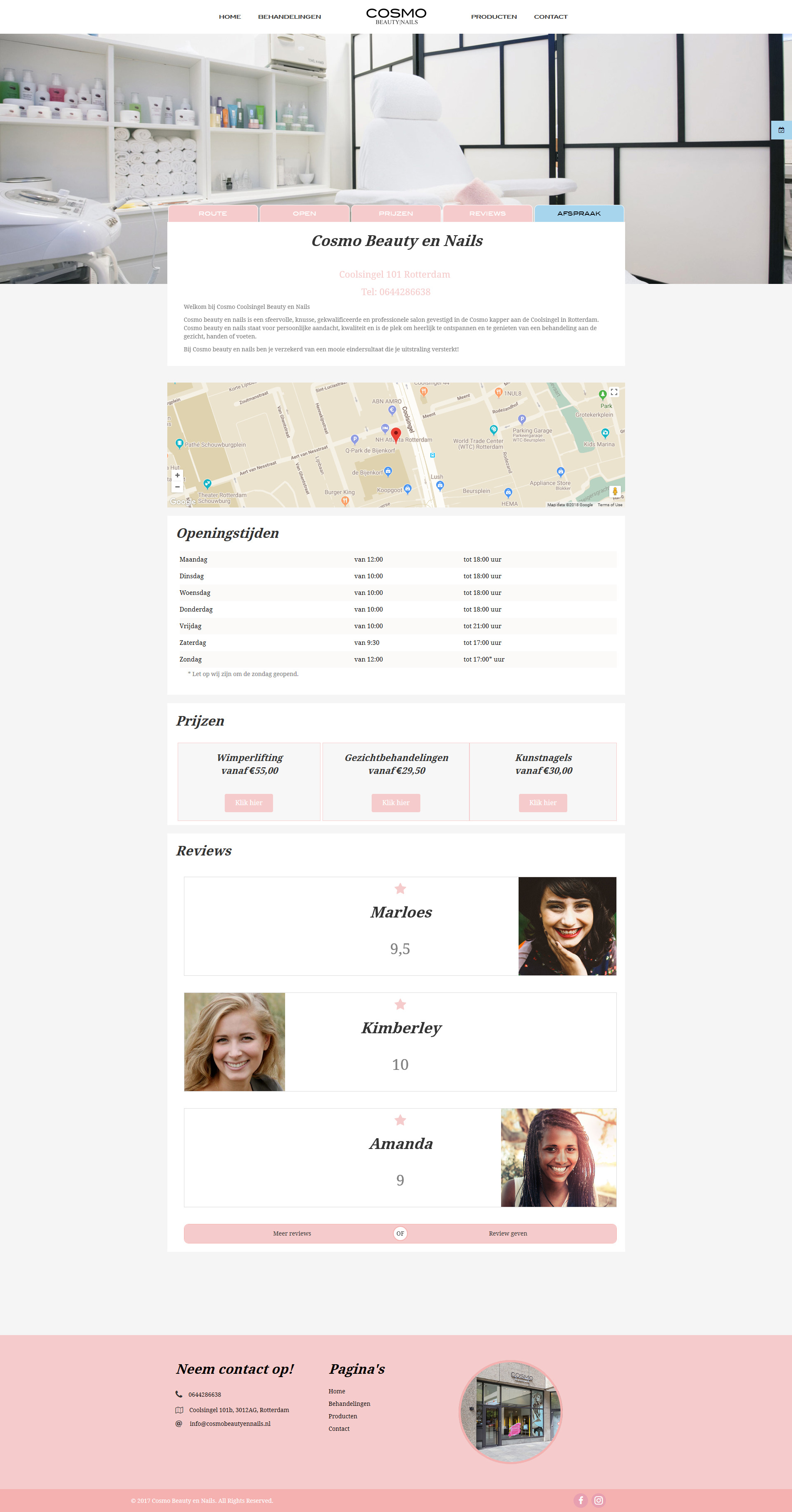Viewport: 792px width, 1512px height.
Task: Click the Street View pegman icon
Action: pyautogui.click(x=614, y=491)
